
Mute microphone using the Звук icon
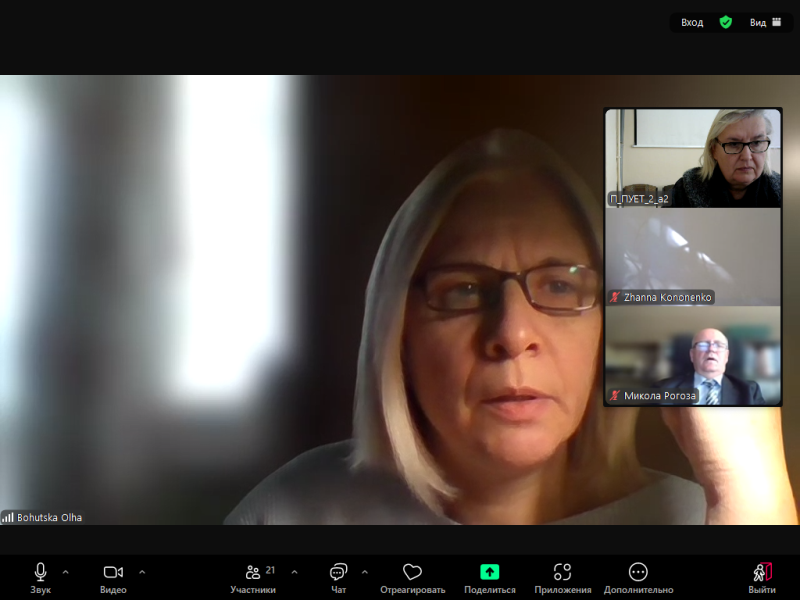click(40, 572)
